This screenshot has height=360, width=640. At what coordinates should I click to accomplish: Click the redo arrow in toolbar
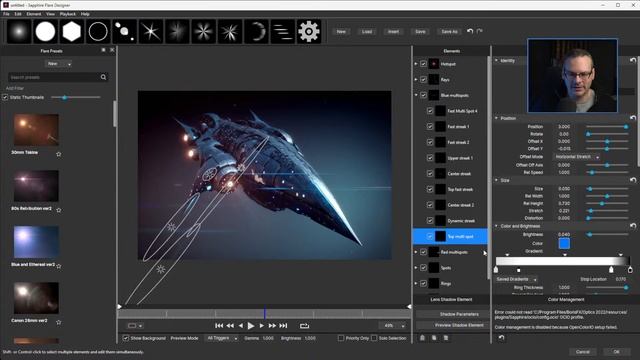pyautogui.click(x=480, y=31)
